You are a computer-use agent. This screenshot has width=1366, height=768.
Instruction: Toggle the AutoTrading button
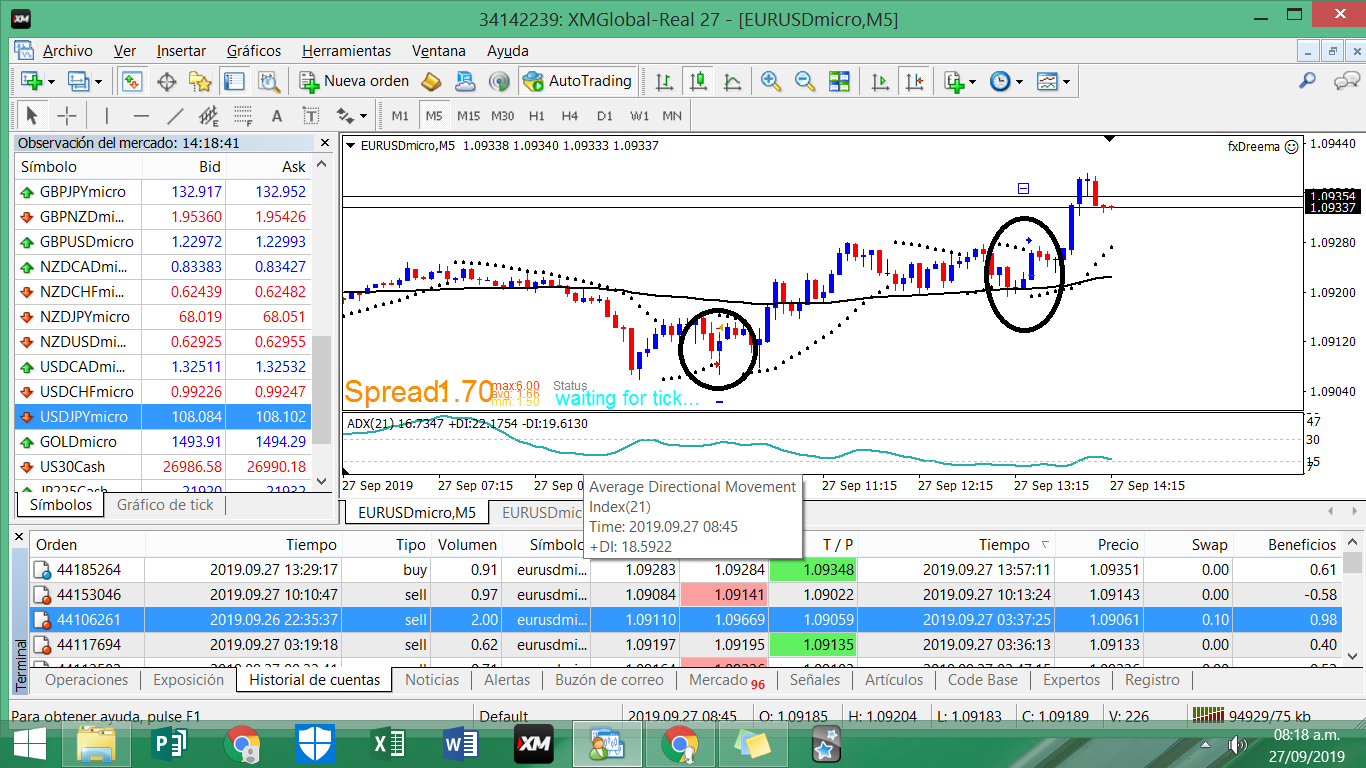click(578, 81)
